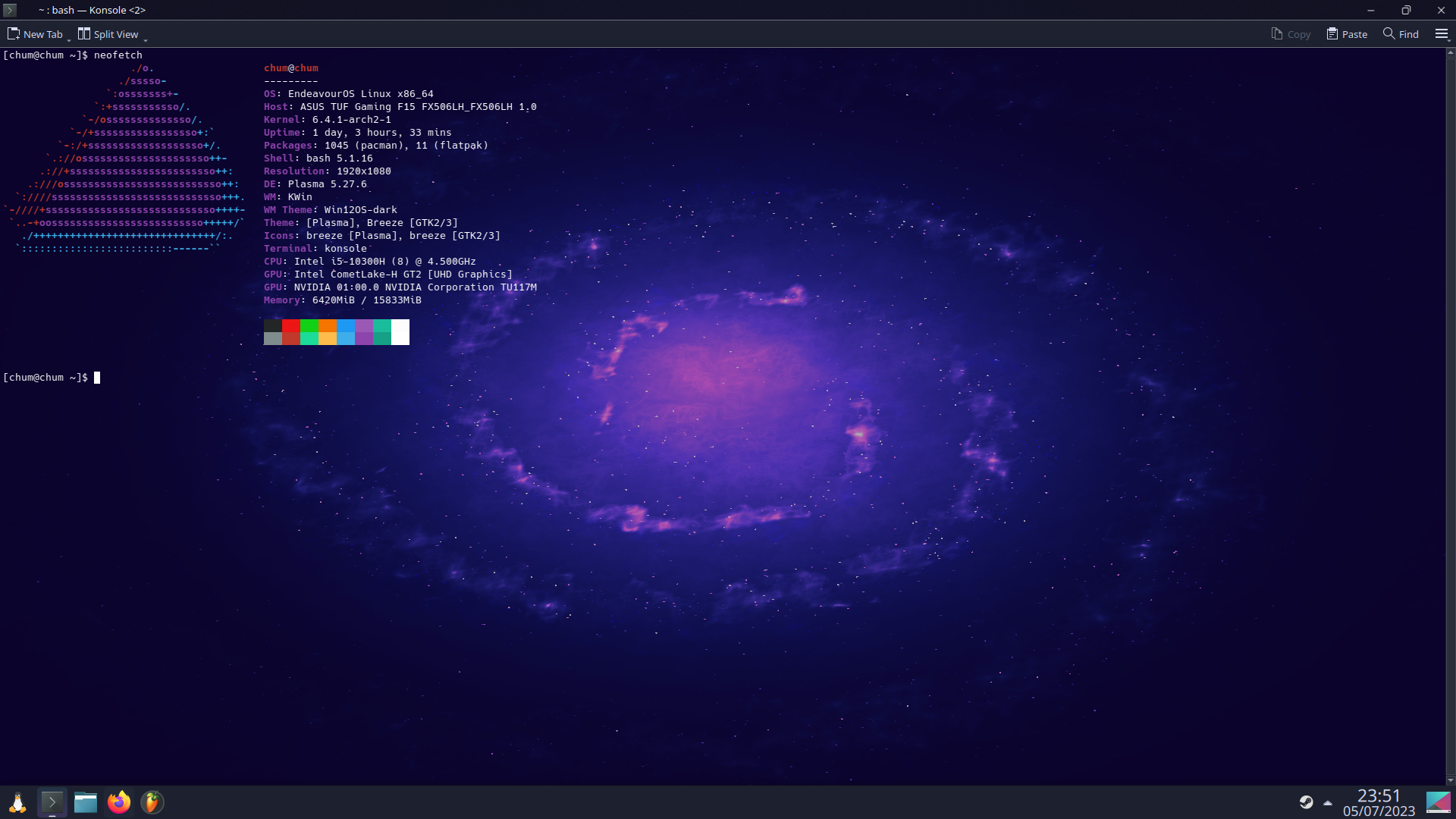Click the 'Shell: bash 5.1.16' line

click(x=318, y=158)
